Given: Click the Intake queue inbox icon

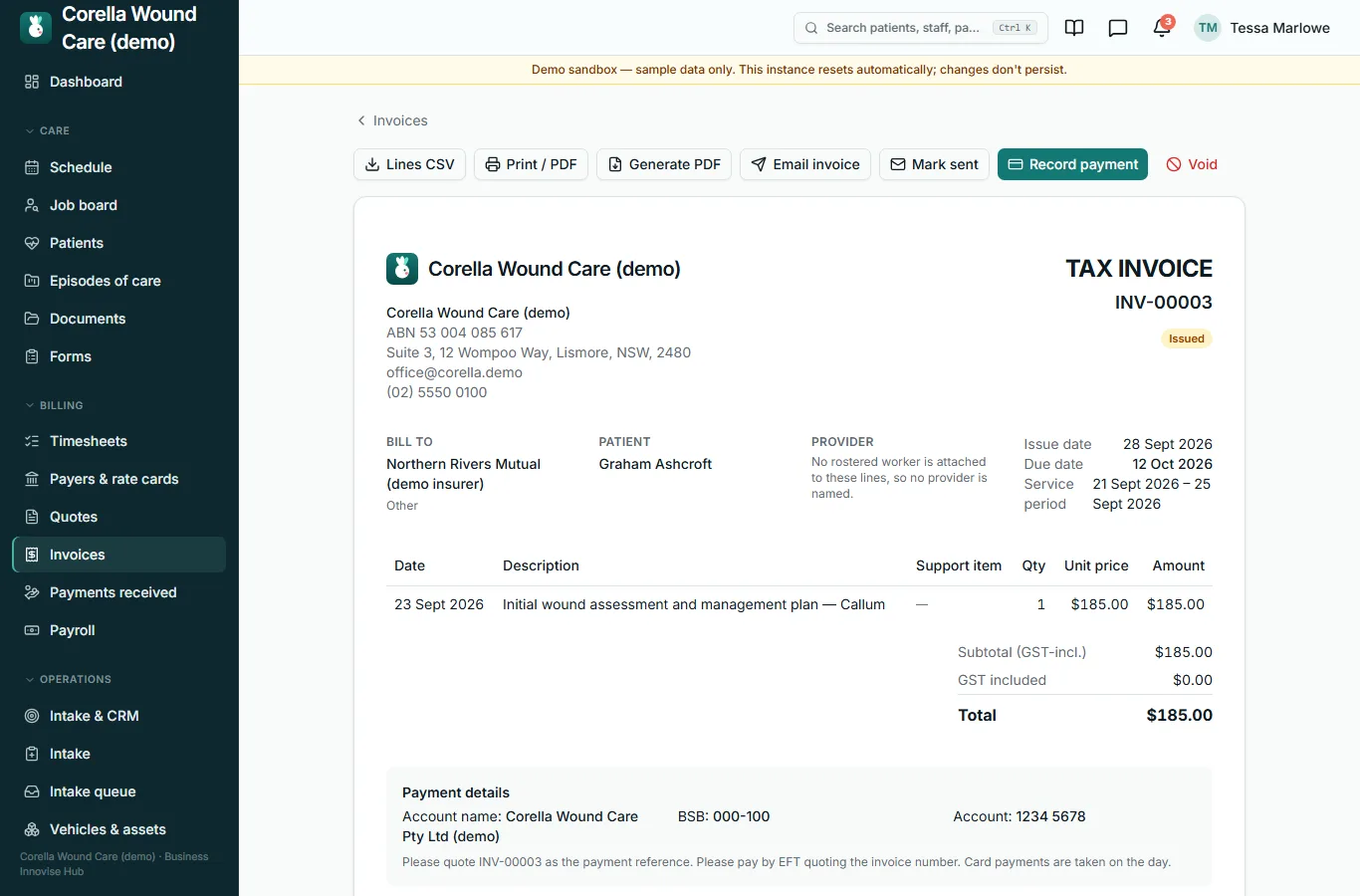Looking at the screenshot, I should tap(32, 791).
